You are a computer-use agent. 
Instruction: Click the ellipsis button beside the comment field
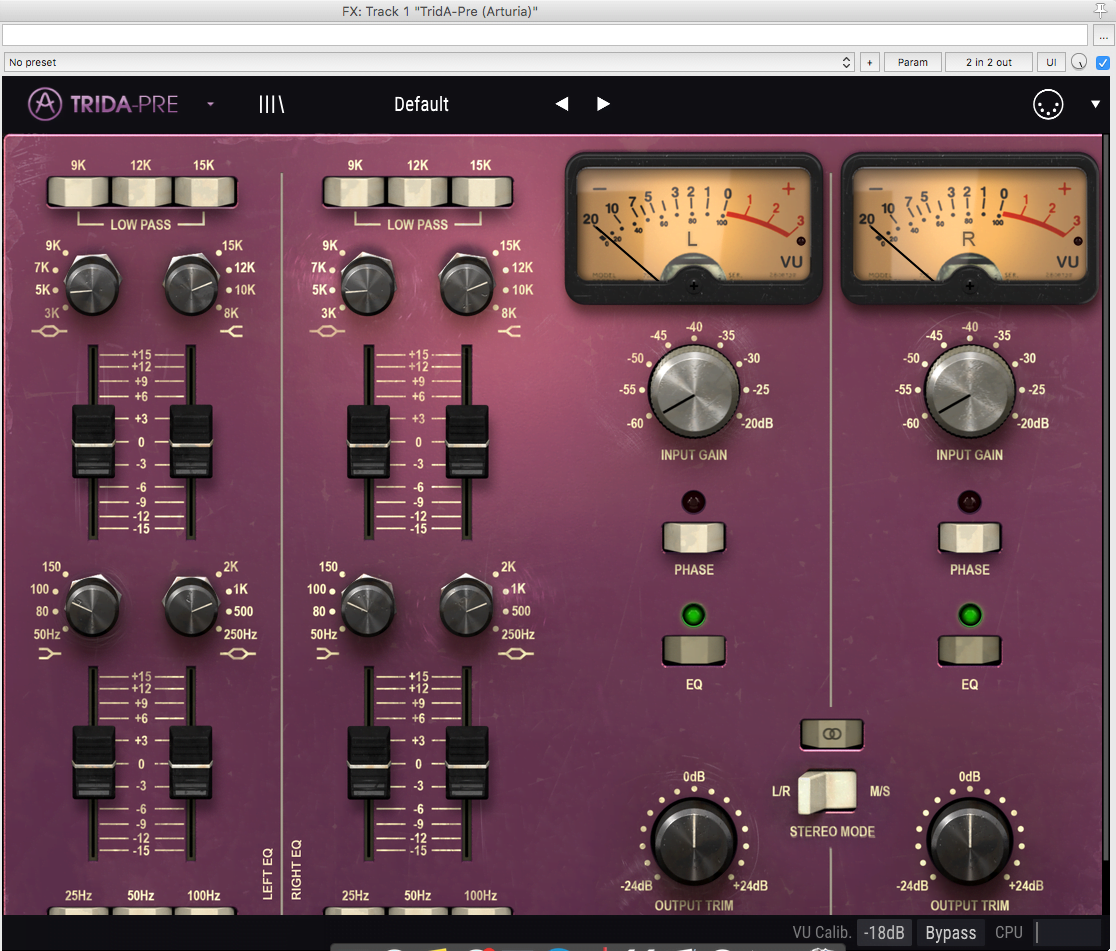tap(1102, 35)
